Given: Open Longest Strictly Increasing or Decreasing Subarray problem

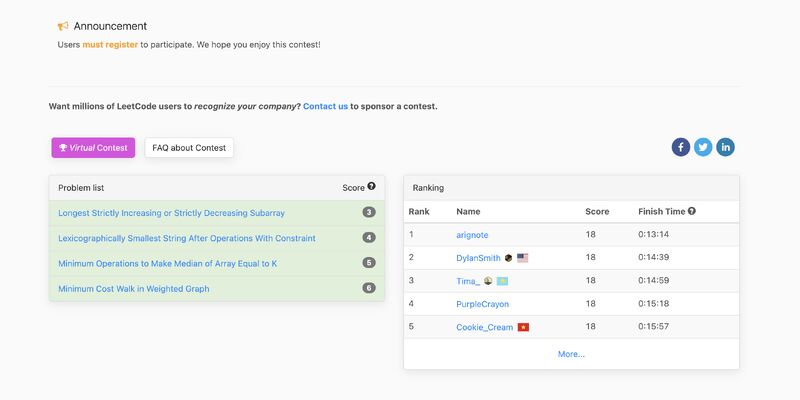Looking at the screenshot, I should (x=171, y=213).
